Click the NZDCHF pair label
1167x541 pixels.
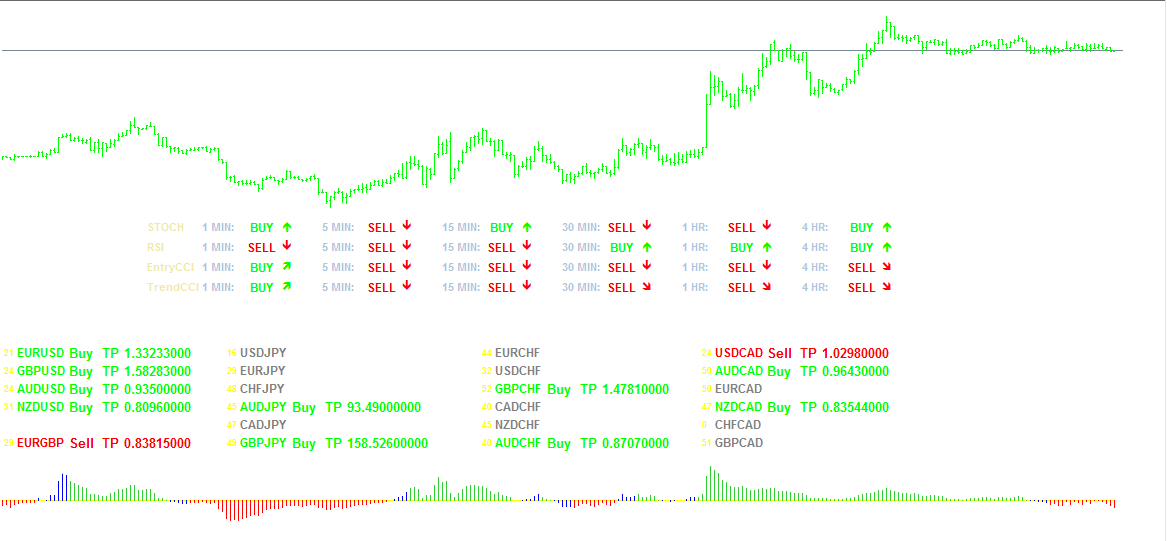[x=518, y=425]
